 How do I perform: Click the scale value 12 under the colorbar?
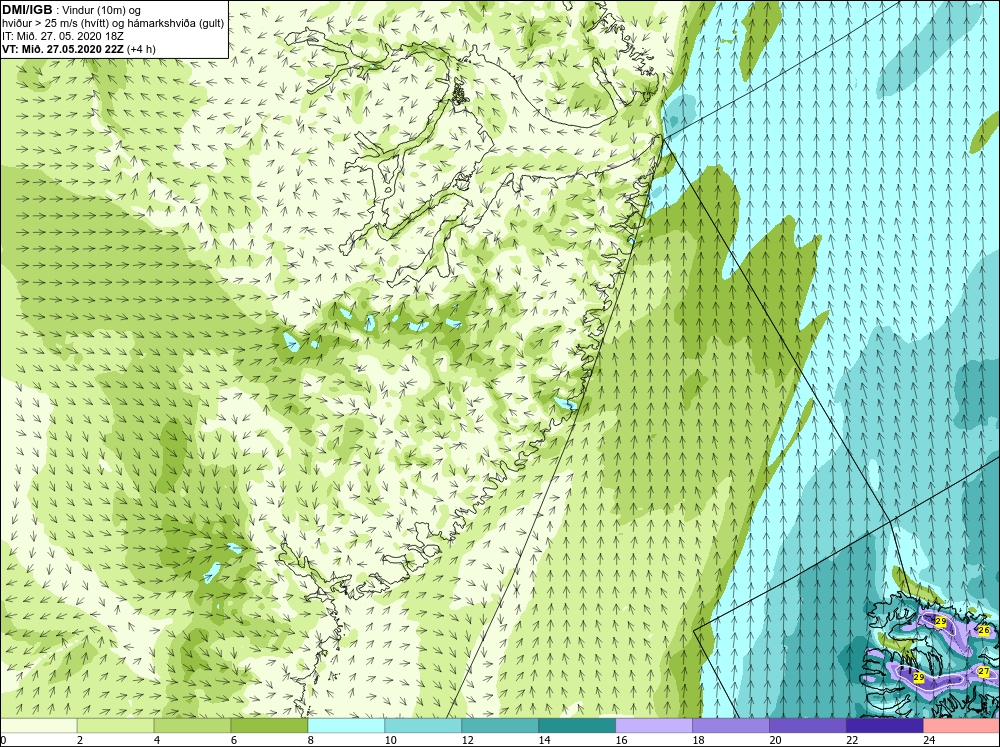click(x=467, y=740)
